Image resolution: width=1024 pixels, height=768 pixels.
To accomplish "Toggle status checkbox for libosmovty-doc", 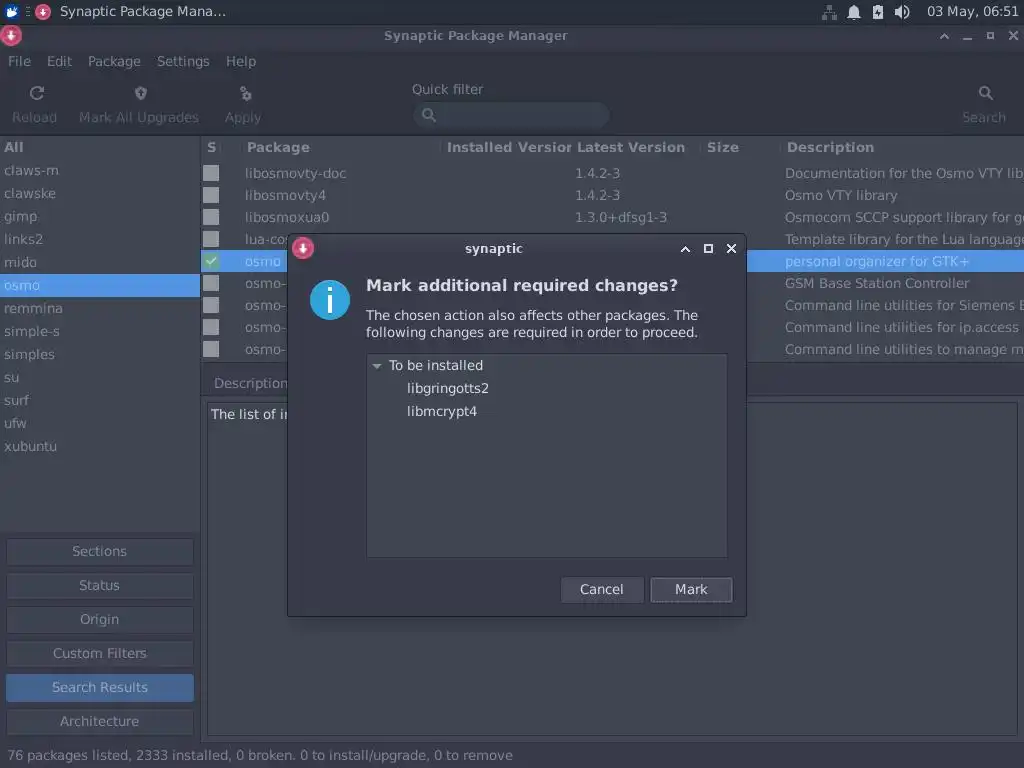I will 211,173.
